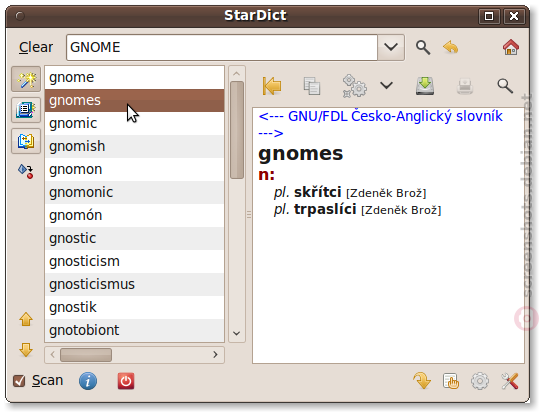The image size is (539, 412).
Task: Maximize the StarDict window
Action: point(489,16)
